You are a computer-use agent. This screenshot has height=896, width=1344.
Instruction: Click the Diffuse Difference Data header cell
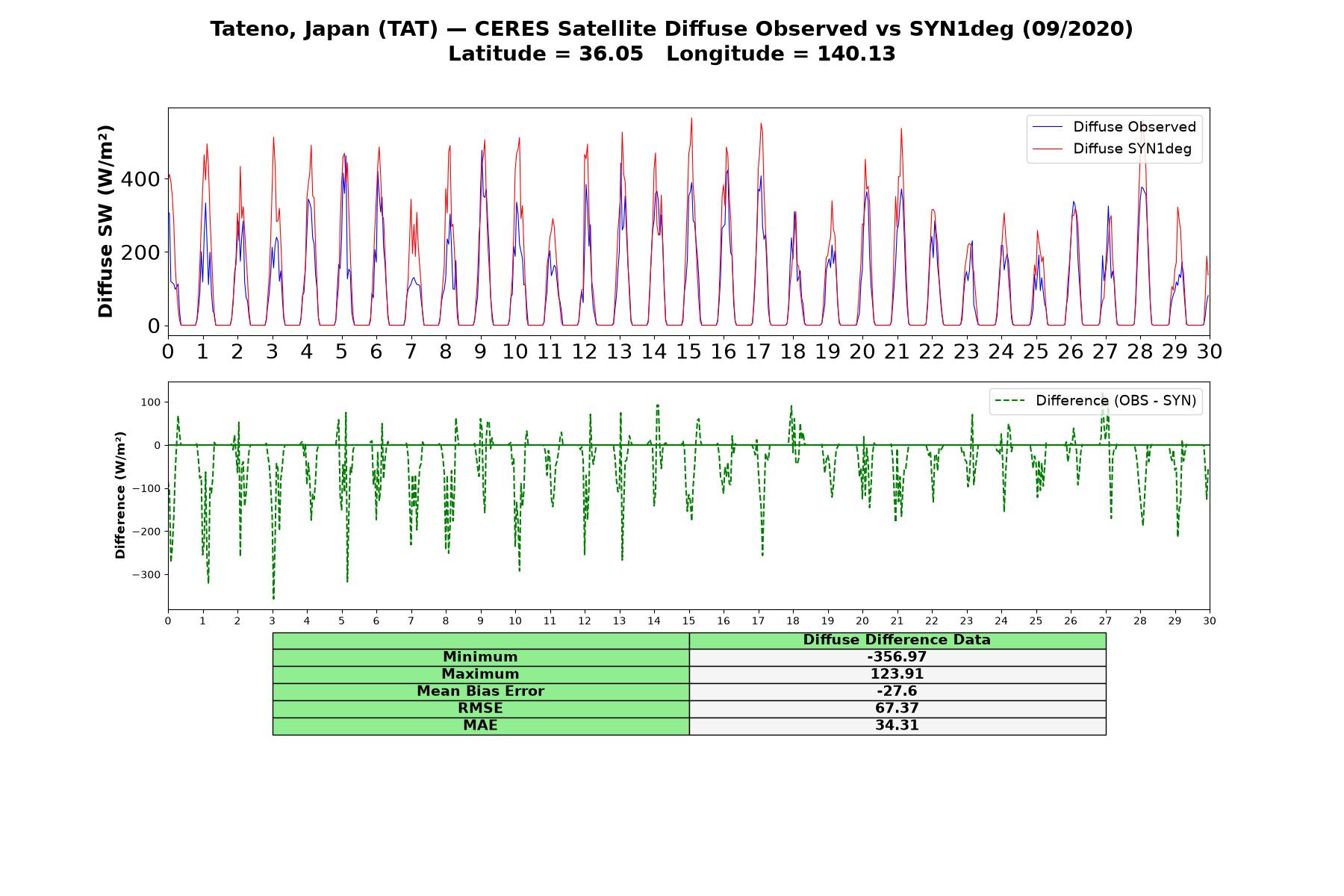[x=897, y=640]
